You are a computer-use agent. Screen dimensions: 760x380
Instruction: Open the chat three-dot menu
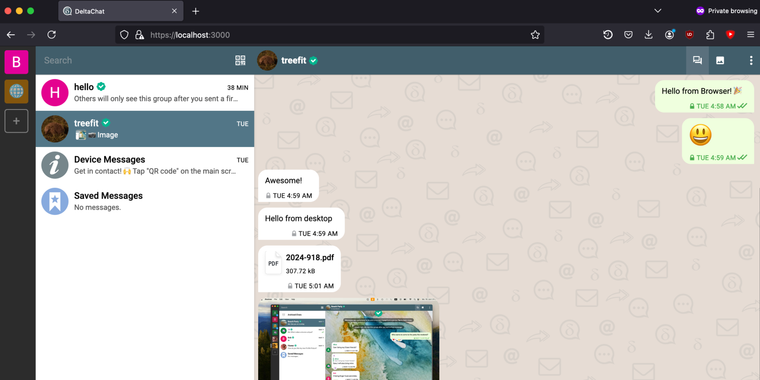point(750,61)
